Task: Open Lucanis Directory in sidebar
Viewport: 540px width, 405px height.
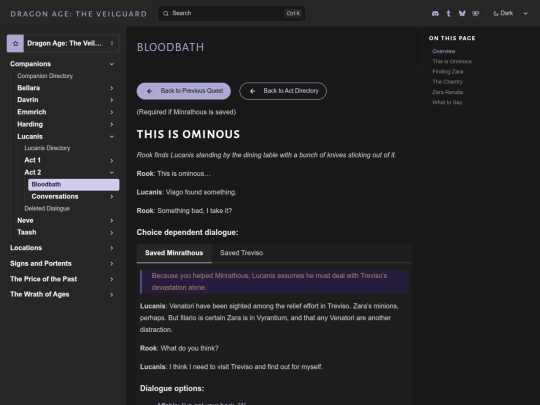Action: click(x=47, y=148)
